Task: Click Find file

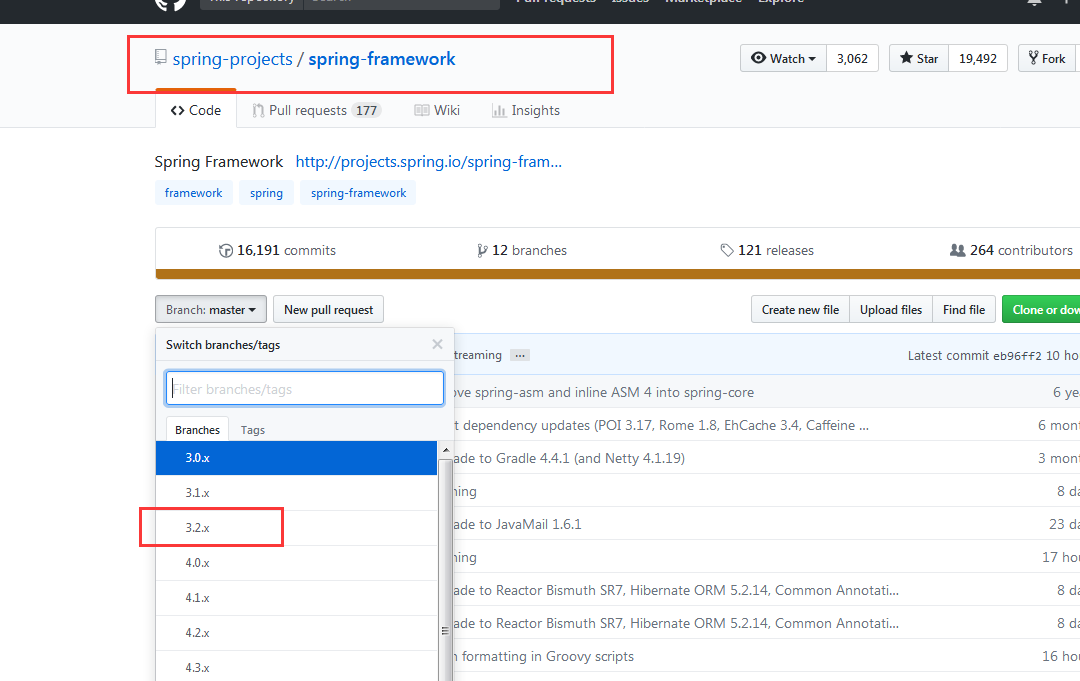Action: click(x=964, y=310)
